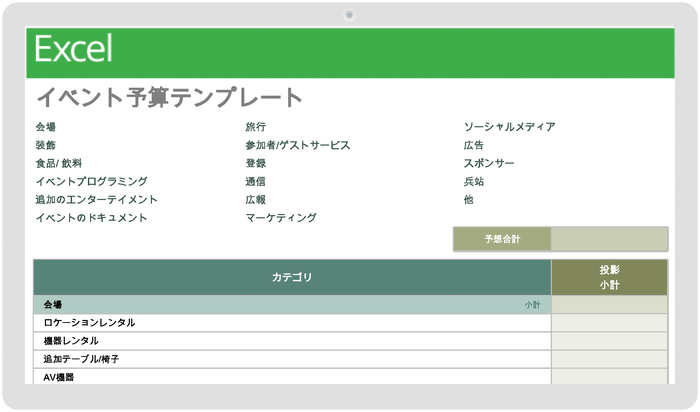The height and width of the screenshot is (412, 700).
Task: Select the スポンサー link
Action: (x=489, y=163)
